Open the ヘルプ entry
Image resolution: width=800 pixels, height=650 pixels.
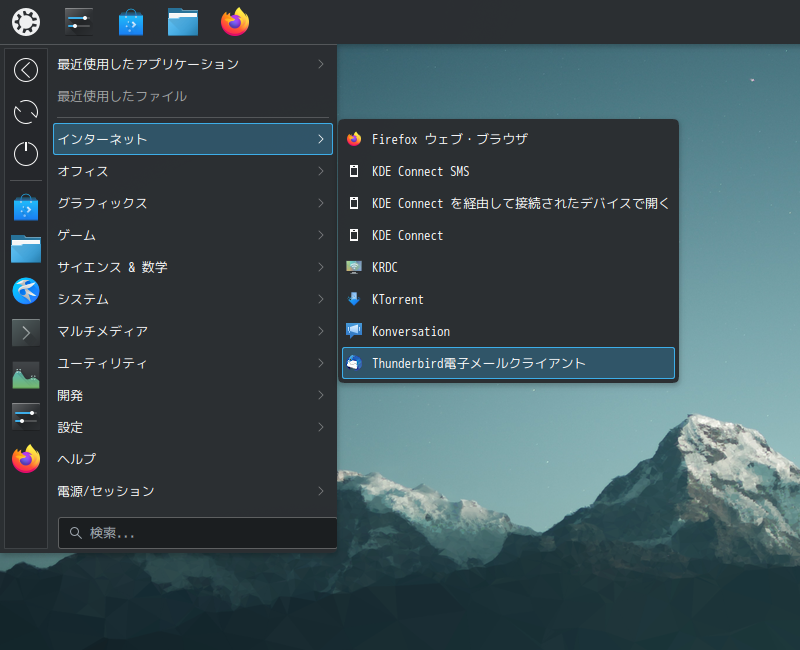coord(193,459)
